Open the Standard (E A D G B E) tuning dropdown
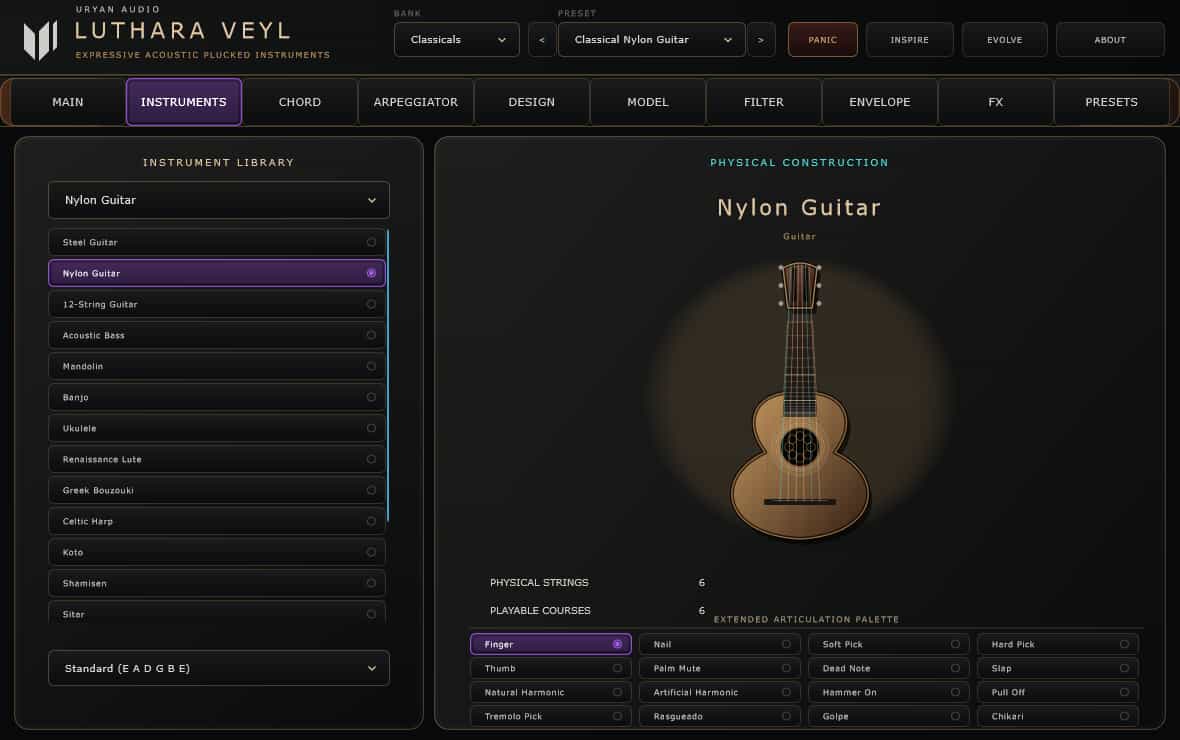 (x=219, y=668)
